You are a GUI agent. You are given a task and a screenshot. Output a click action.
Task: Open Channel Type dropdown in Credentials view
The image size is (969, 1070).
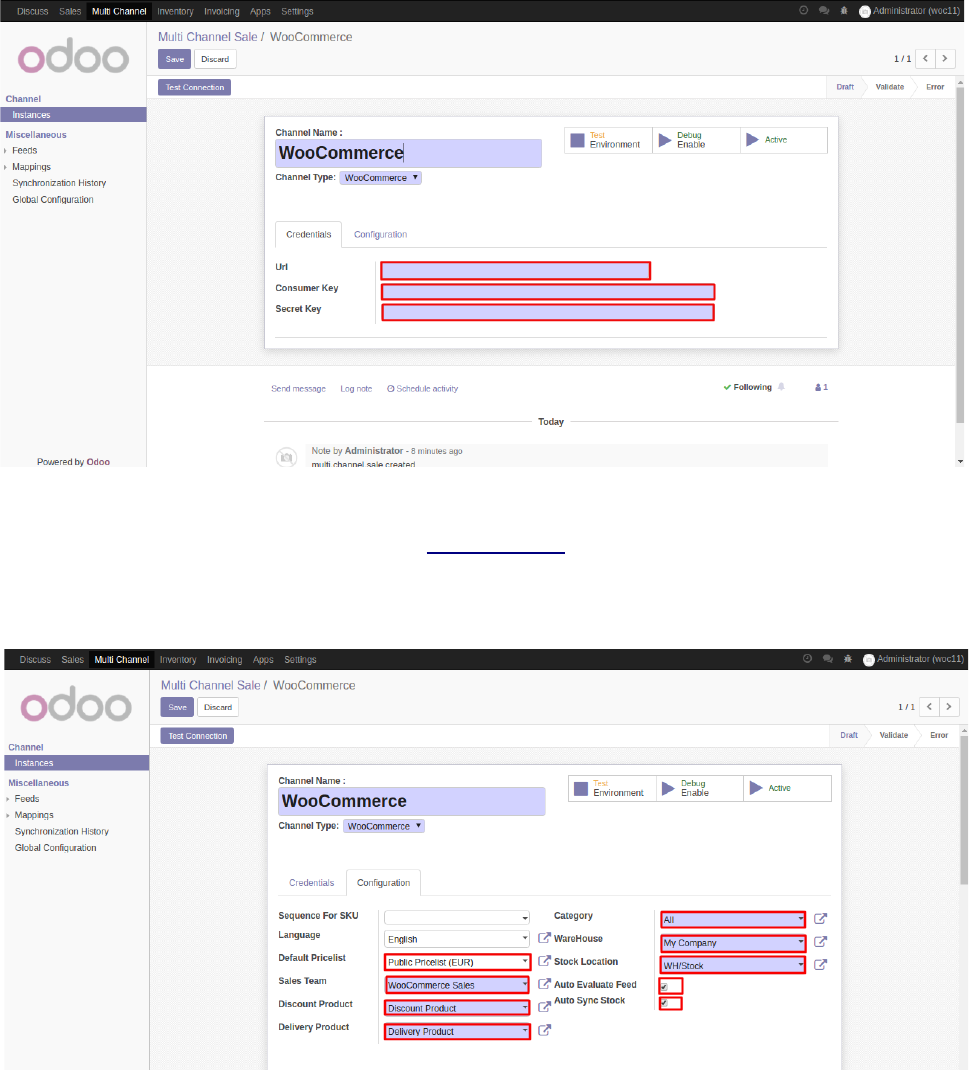(x=381, y=177)
